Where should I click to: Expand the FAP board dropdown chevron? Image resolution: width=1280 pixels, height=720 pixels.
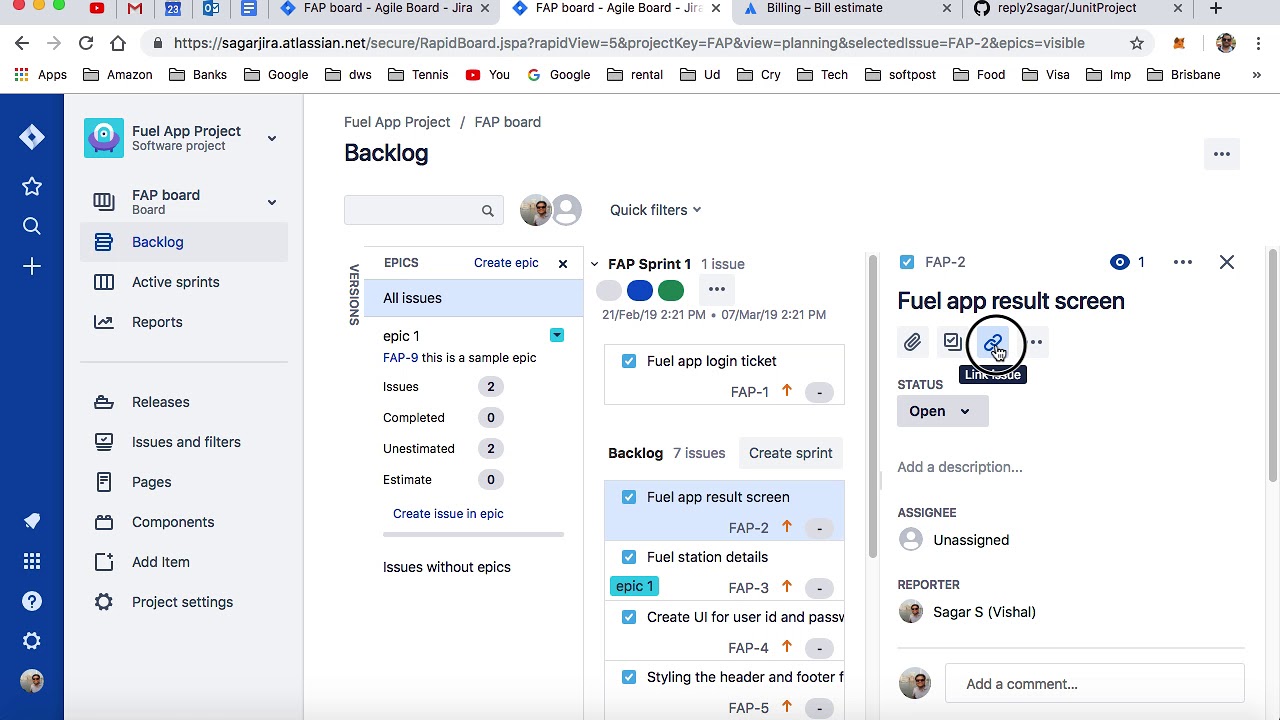click(x=272, y=203)
